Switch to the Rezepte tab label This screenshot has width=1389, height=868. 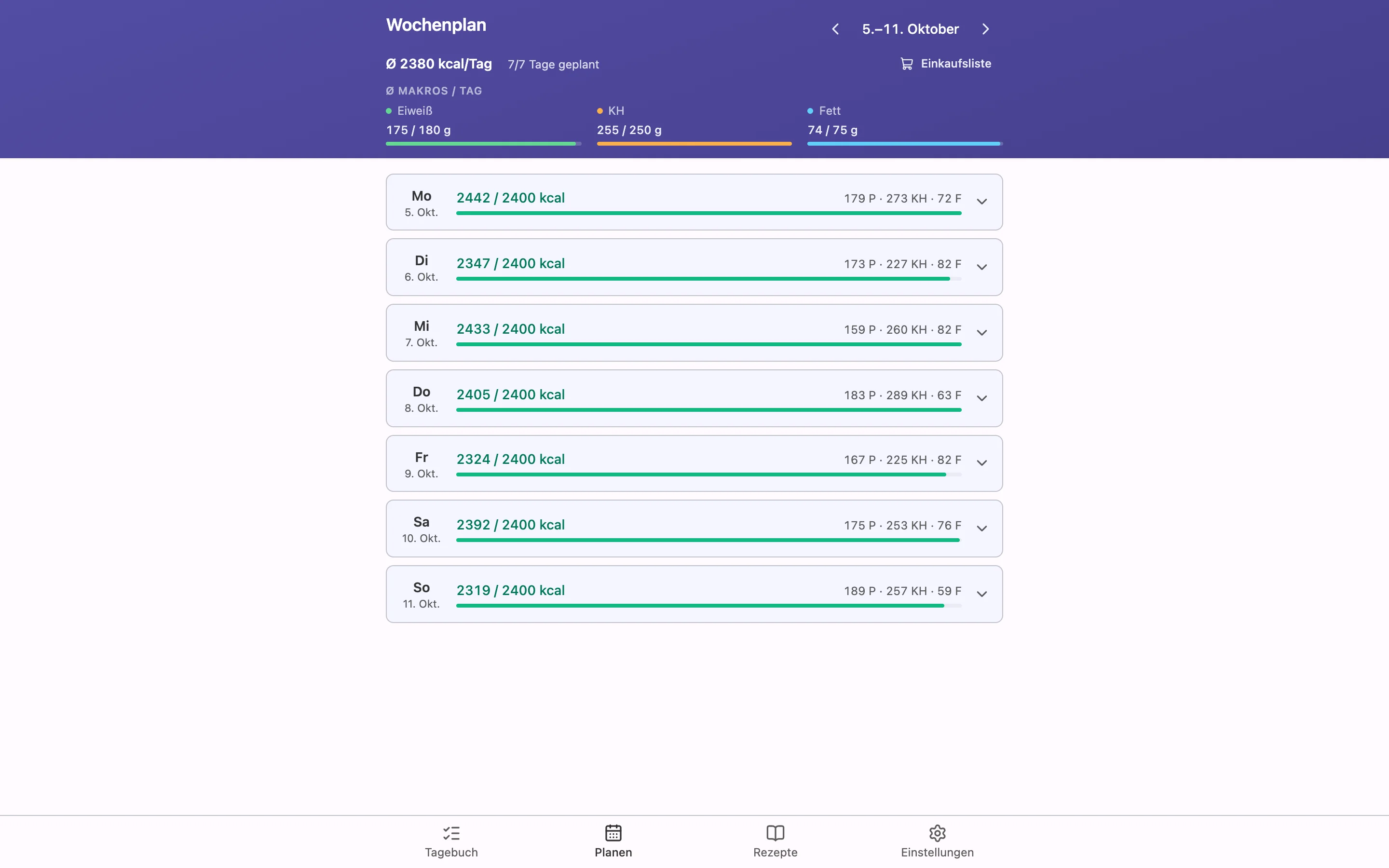[x=776, y=853]
